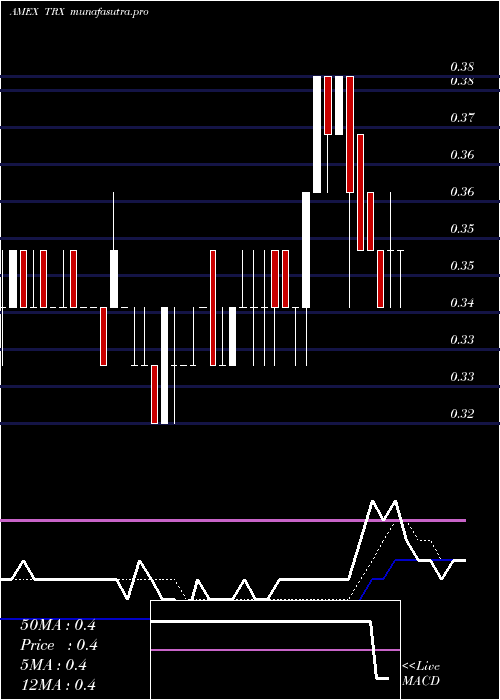This screenshot has height=700, width=500.
Task: Select the 0.32 price axis label
Action: coord(462,414)
